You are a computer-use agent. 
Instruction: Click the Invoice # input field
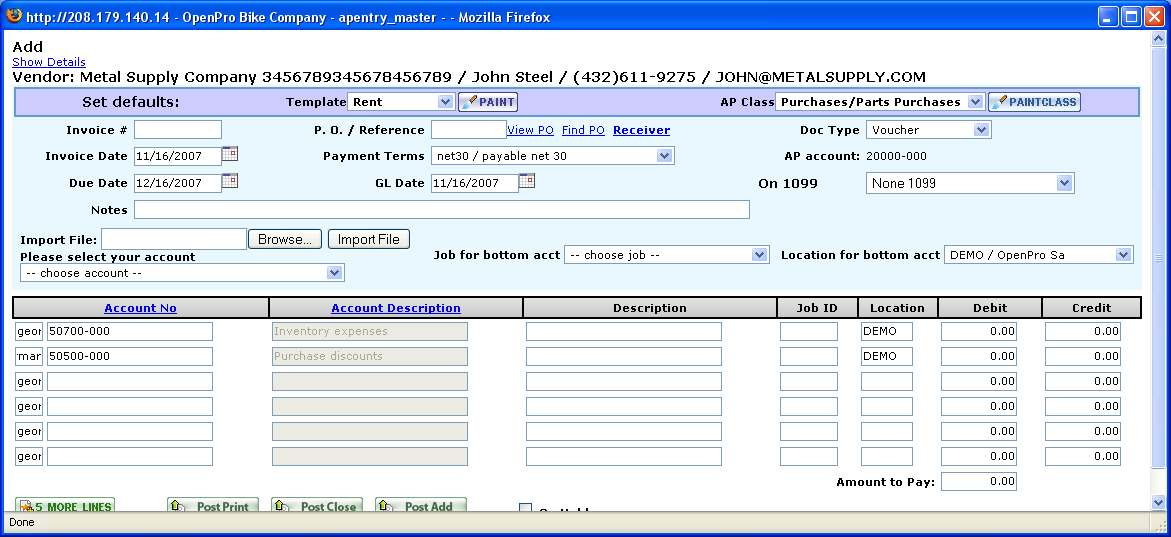click(178, 130)
